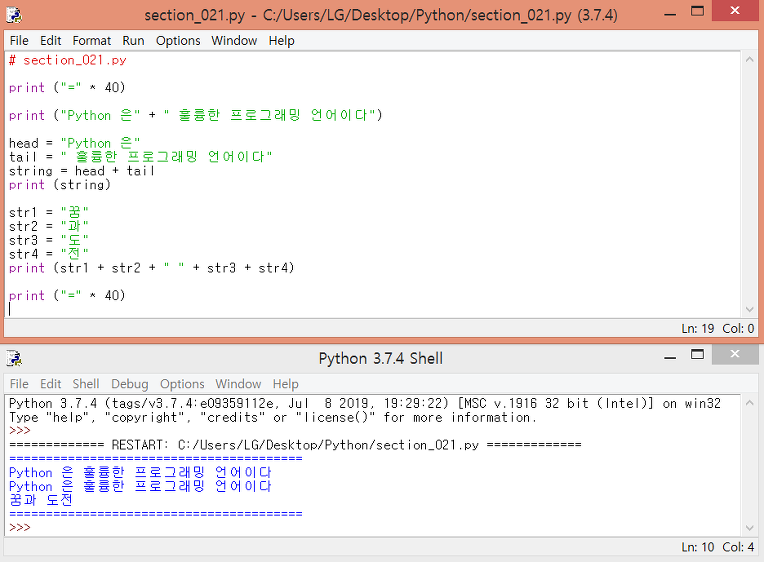The height and width of the screenshot is (562, 764).
Task: Click the Python icon in the editor title bar
Action: coord(14,15)
